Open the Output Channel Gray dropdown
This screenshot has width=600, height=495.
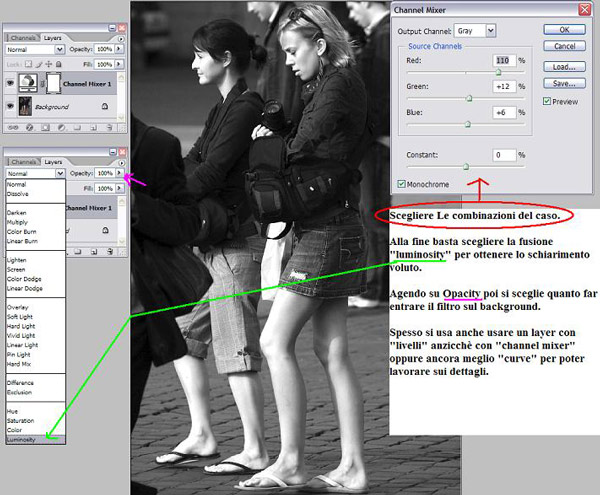491,30
